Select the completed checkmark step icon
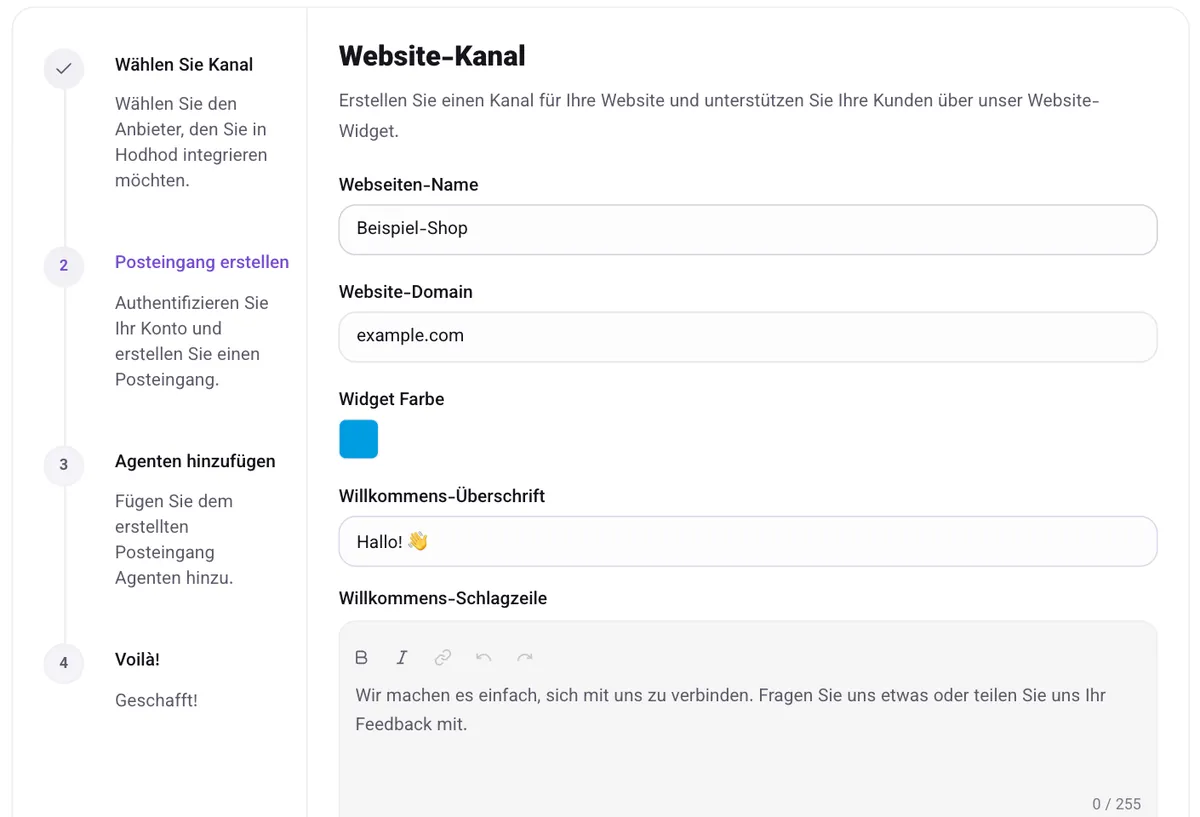Image resolution: width=1200 pixels, height=817 pixels. tap(64, 68)
